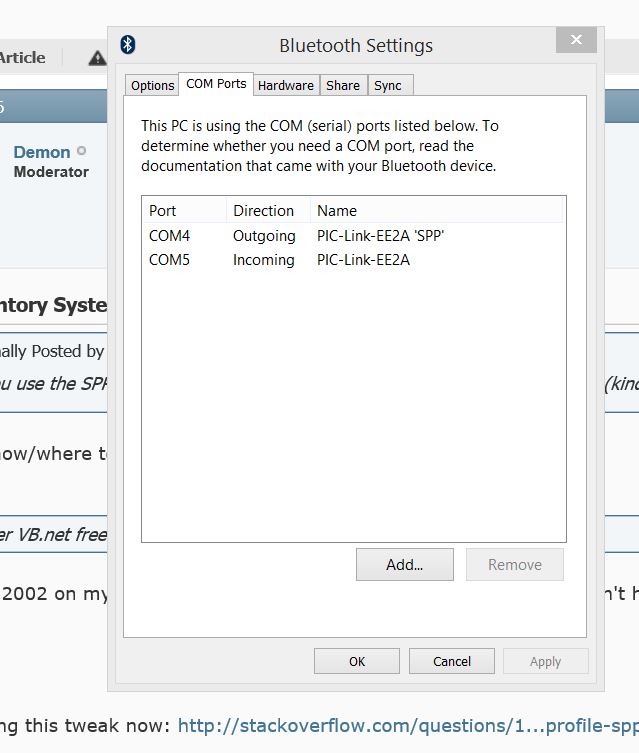Open the Hardware tab
Viewport: 639px width, 753px height.
(286, 86)
